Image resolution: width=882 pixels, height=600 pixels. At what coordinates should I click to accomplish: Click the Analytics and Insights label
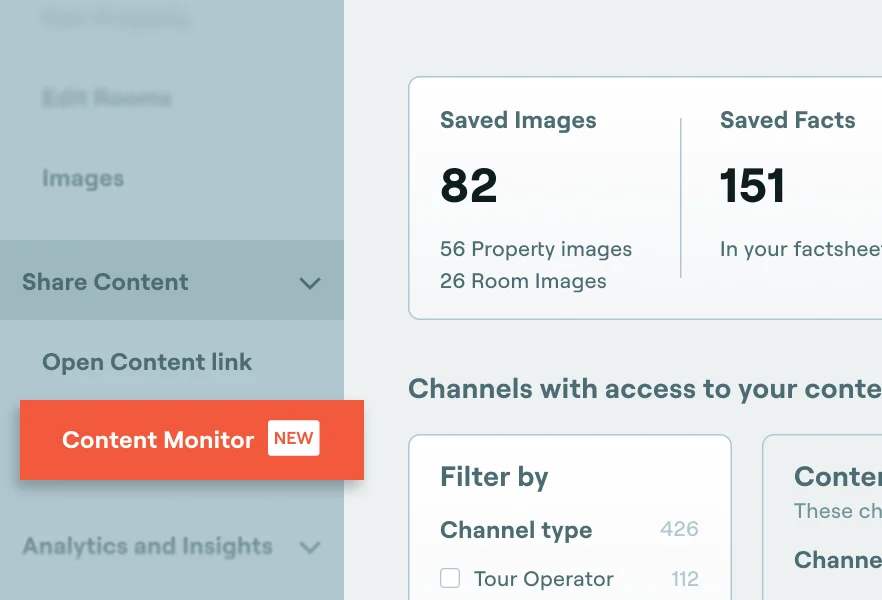pos(147,546)
